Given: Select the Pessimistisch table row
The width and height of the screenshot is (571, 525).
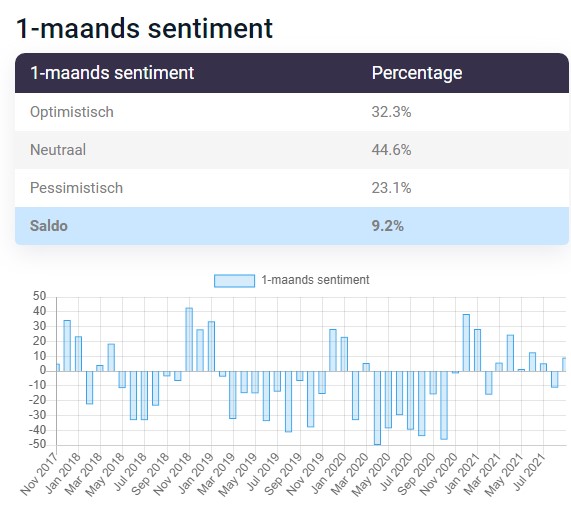Looking at the screenshot, I should pyautogui.click(x=292, y=188).
